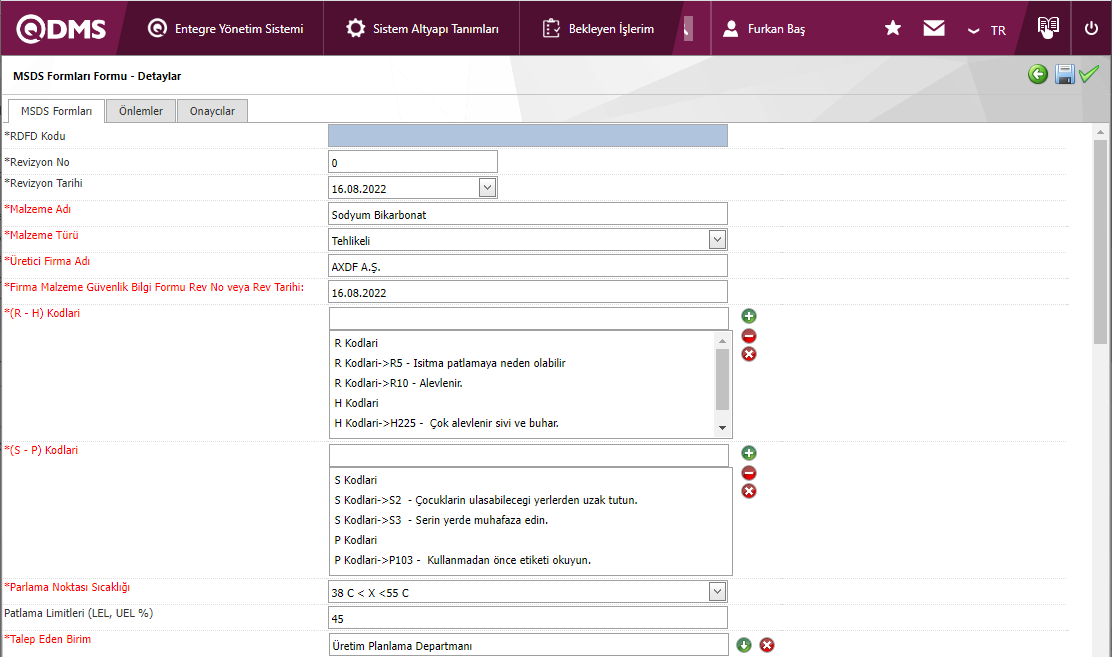1112x657 pixels.
Task: Switch to the Önlemler tab
Action: point(141,111)
